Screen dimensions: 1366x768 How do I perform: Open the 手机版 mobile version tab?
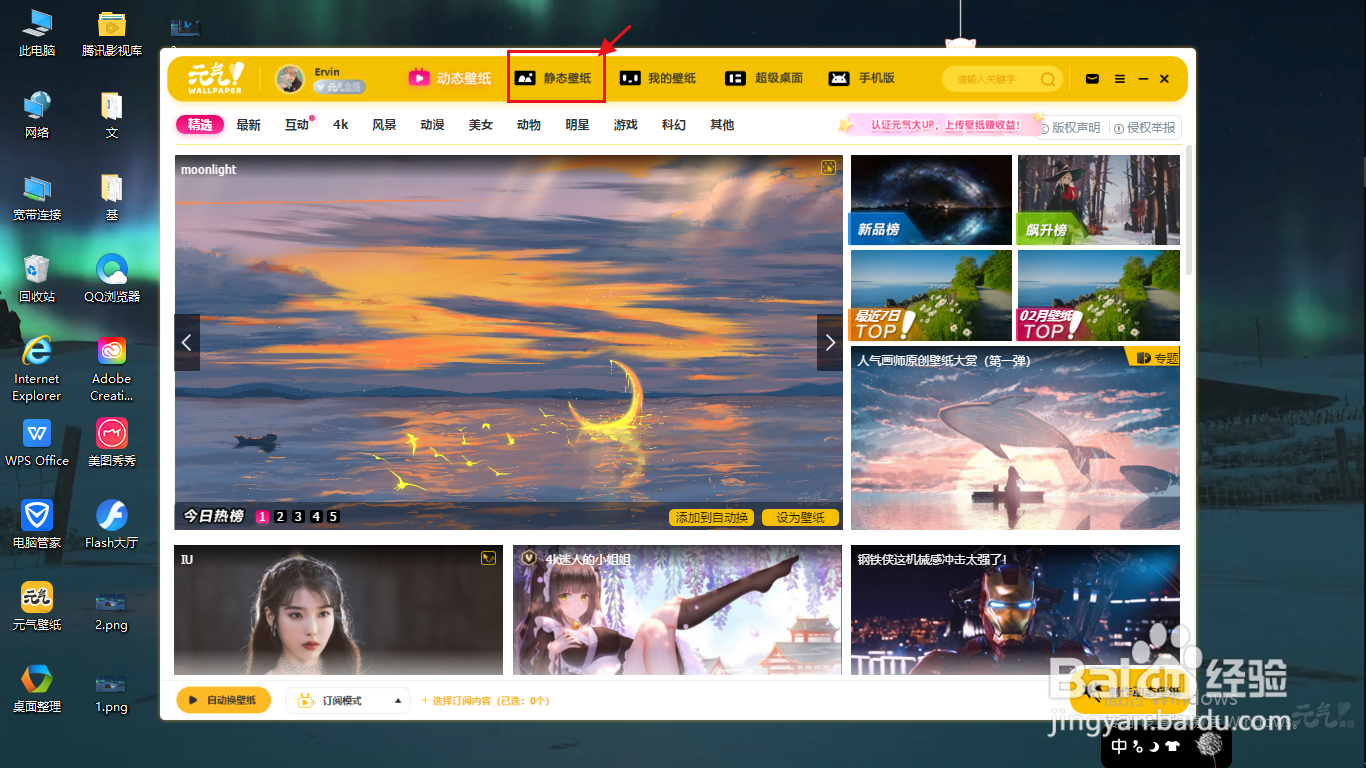pos(861,78)
